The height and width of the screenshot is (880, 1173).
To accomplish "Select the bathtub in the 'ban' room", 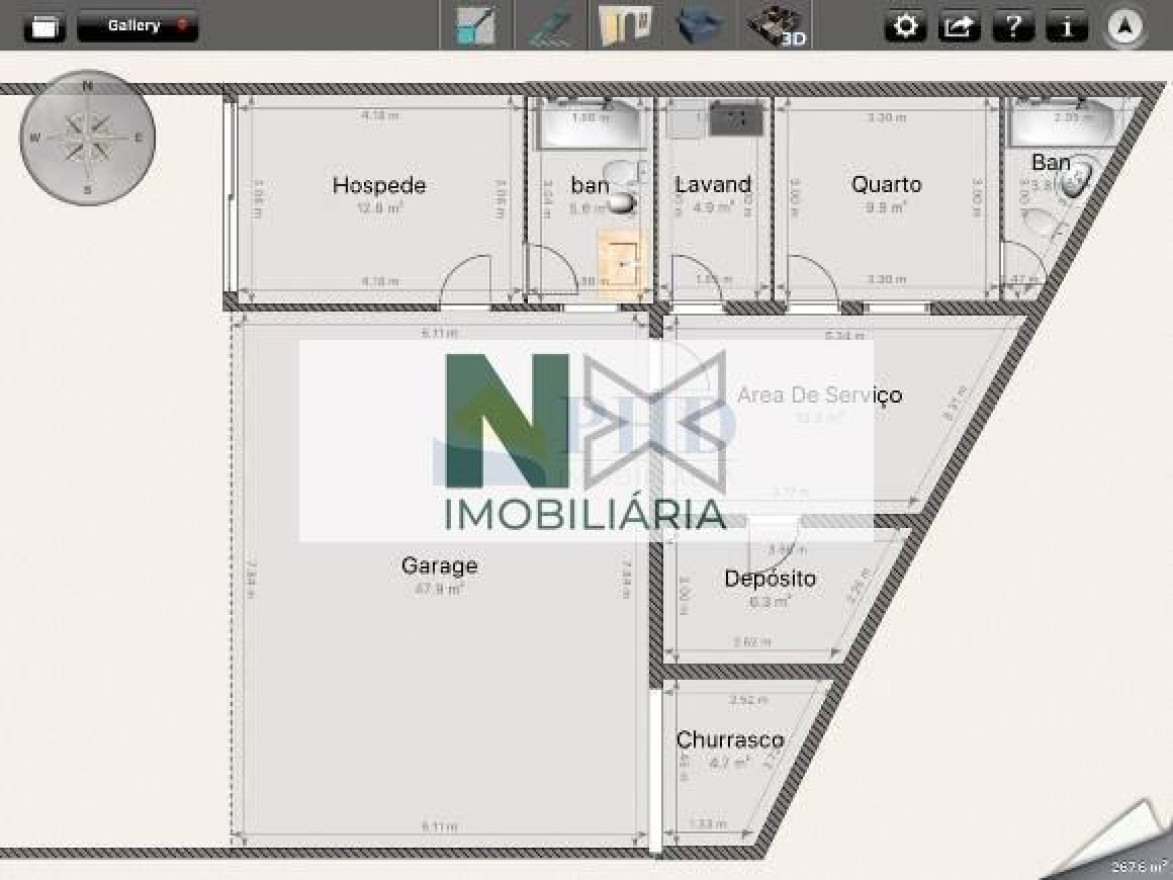I will tap(590, 123).
